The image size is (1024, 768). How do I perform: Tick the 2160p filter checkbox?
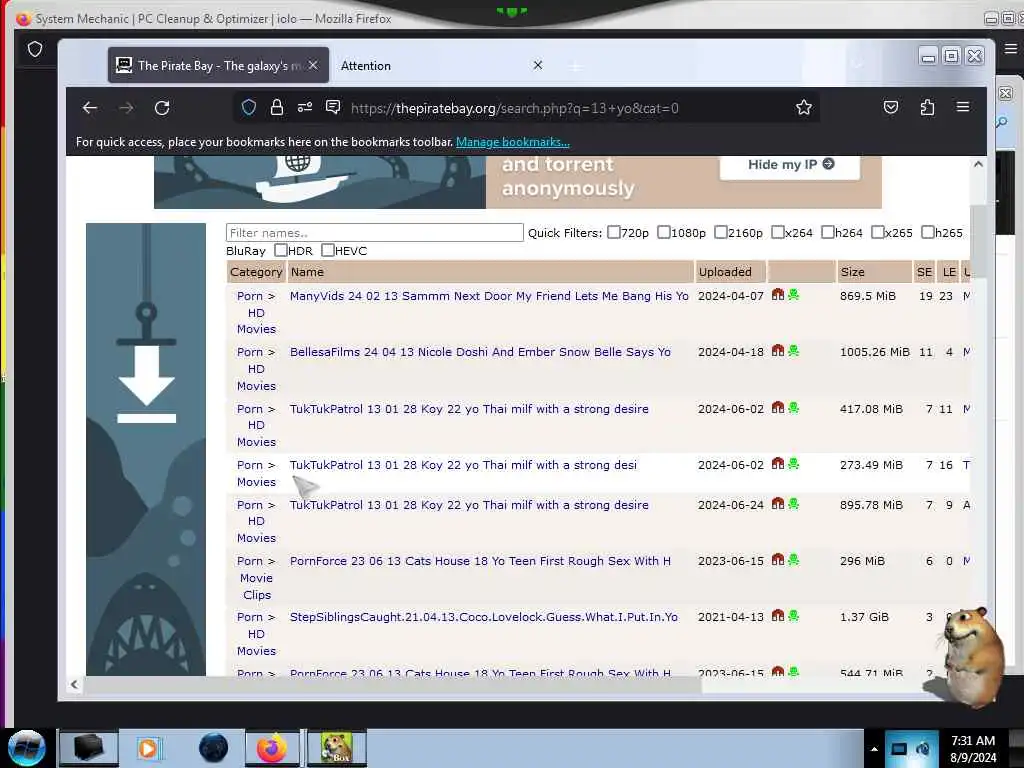(x=720, y=232)
